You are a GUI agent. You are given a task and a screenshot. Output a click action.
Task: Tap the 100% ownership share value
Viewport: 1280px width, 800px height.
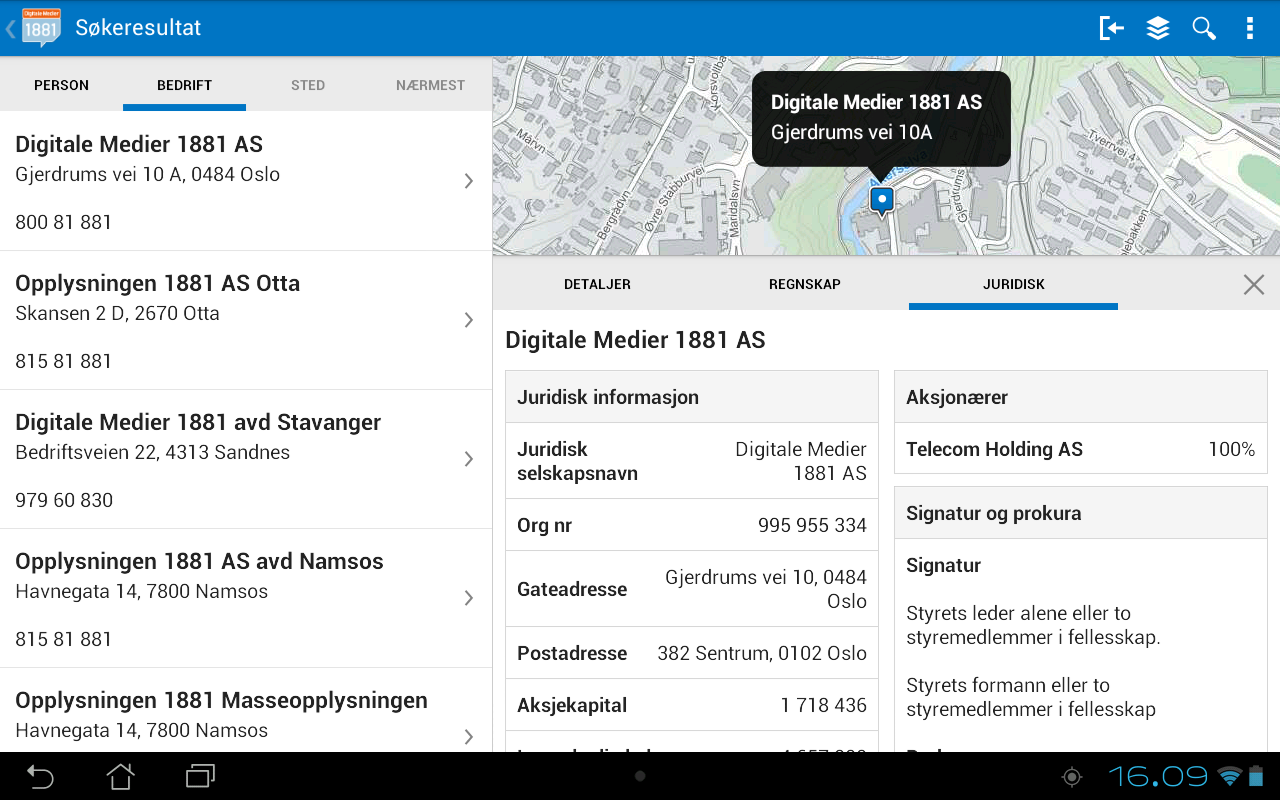(x=1232, y=449)
